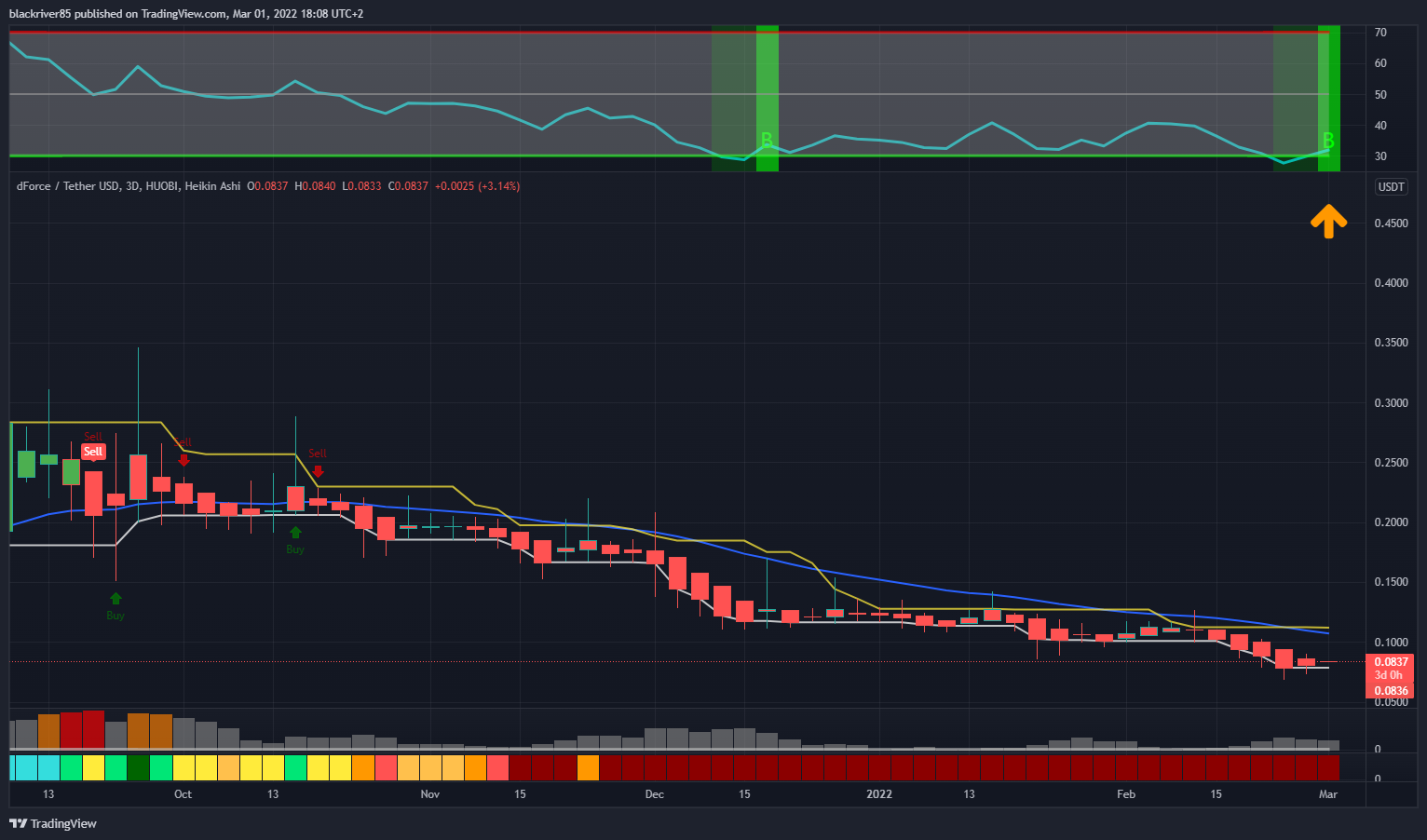Click the dForce / Tether USD symbol title
1427x840 pixels.
(71, 186)
